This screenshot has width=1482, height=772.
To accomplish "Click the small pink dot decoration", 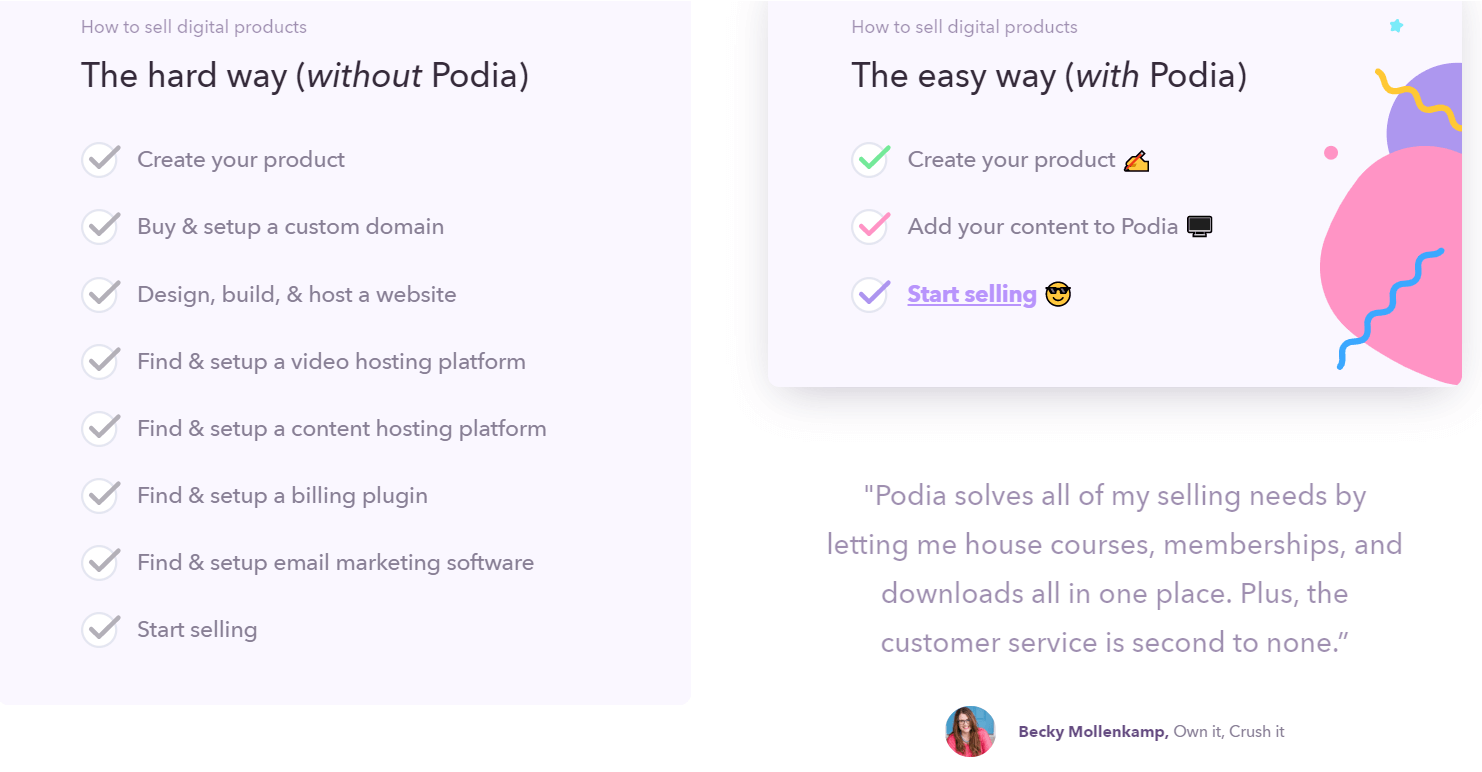I will coord(1331,153).
